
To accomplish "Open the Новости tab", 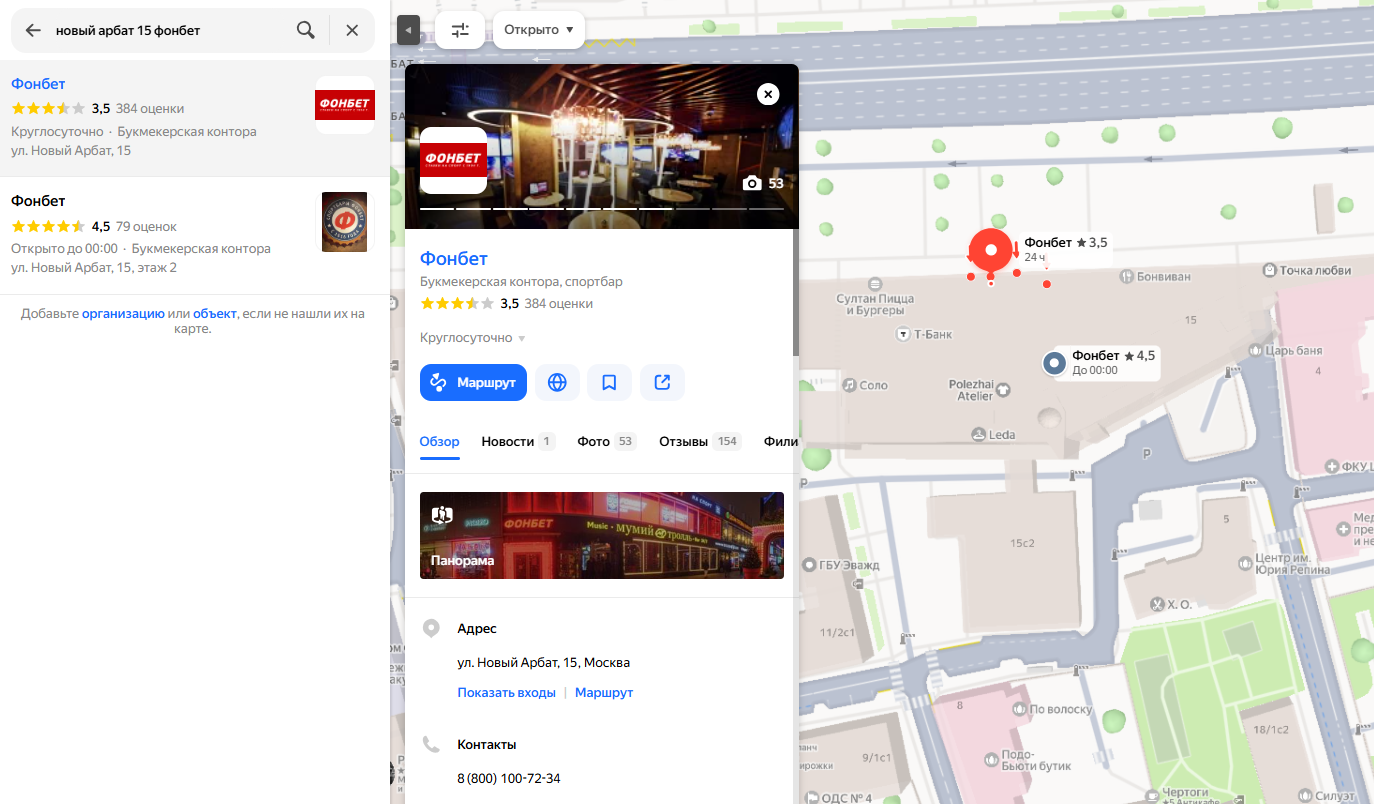I will click(518, 441).
